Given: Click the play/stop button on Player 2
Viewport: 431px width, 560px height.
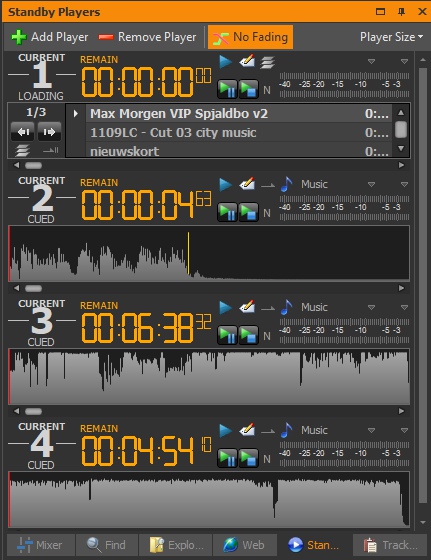Looking at the screenshot, I should 249,212.
